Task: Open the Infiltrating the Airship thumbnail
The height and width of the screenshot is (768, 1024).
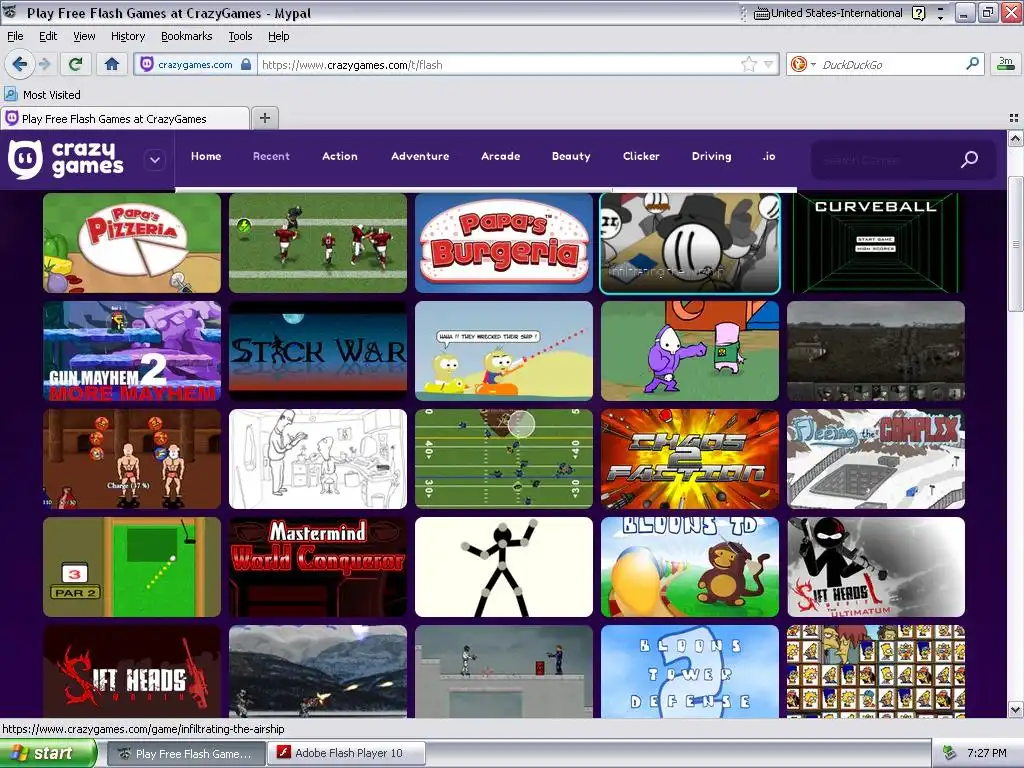Action: (690, 243)
